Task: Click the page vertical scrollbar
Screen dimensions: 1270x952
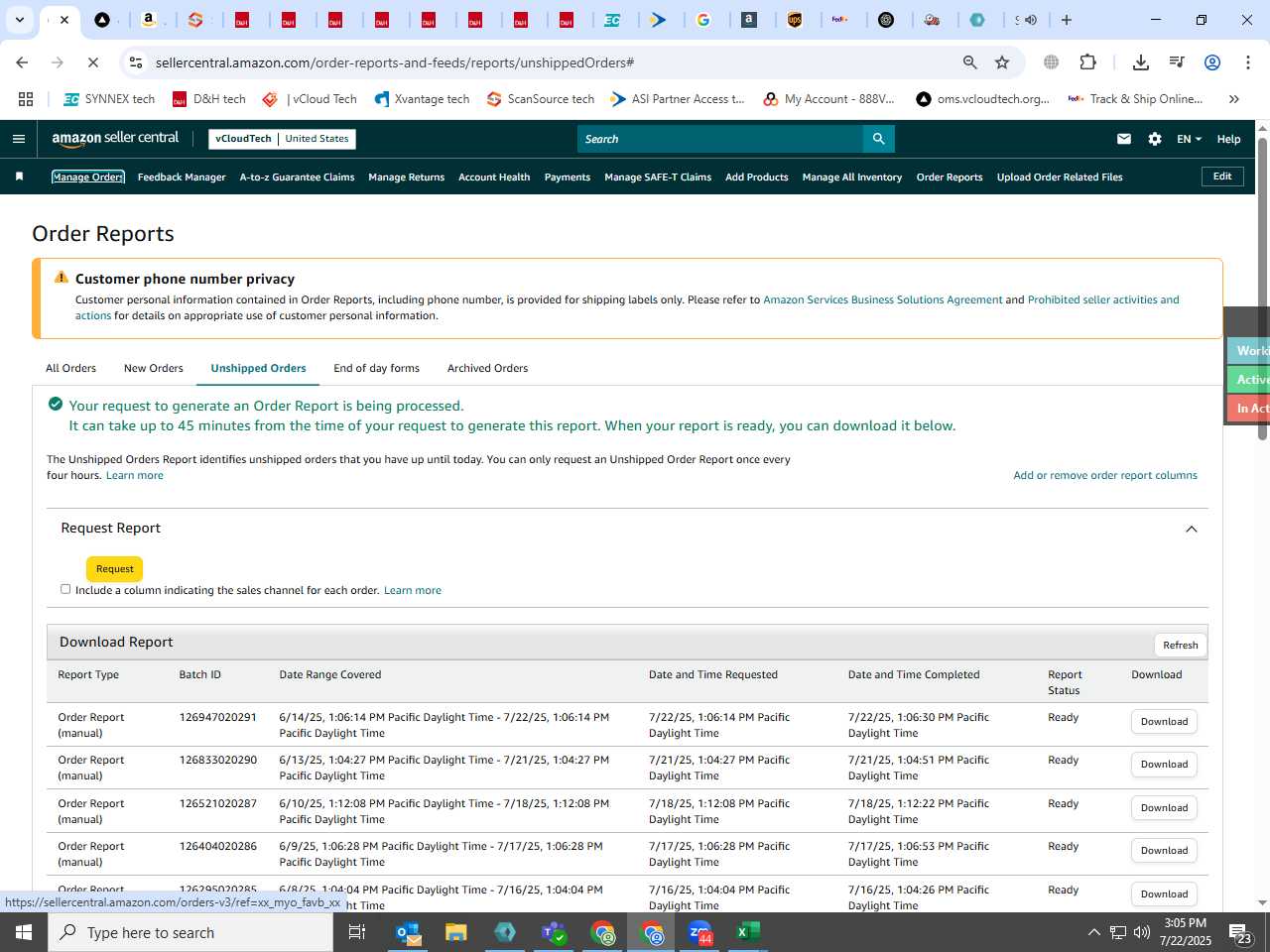Action: click(x=1262, y=288)
